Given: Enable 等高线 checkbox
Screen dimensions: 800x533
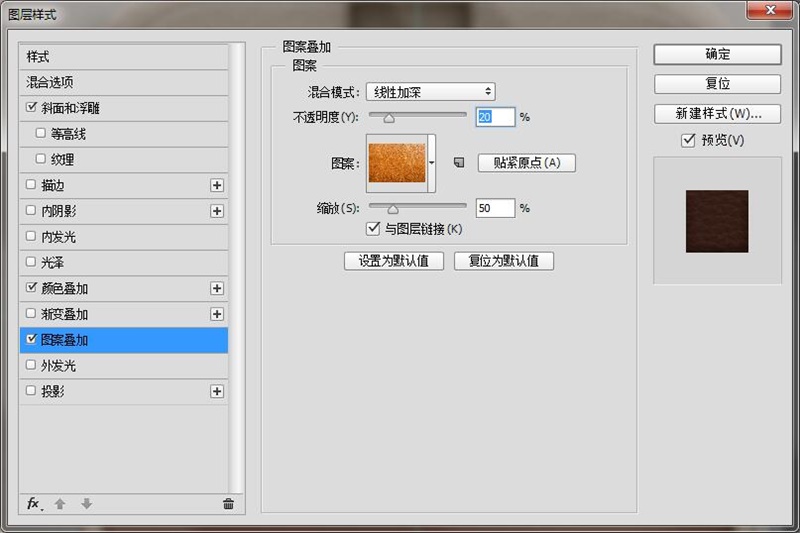Looking at the screenshot, I should [41, 133].
